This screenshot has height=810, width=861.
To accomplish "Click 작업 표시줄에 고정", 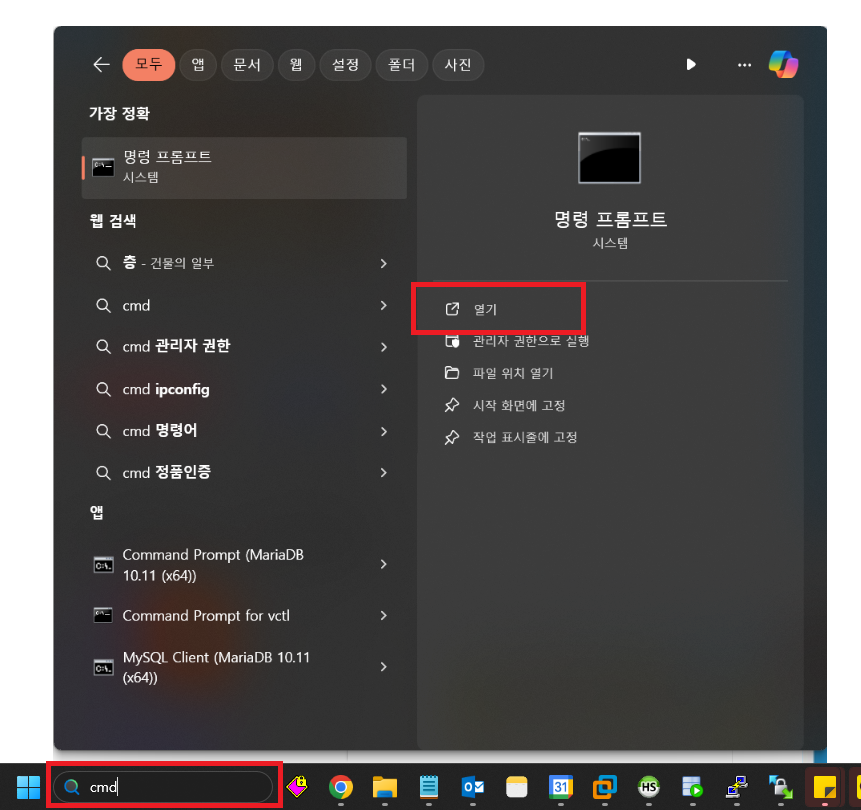I will tap(511, 438).
